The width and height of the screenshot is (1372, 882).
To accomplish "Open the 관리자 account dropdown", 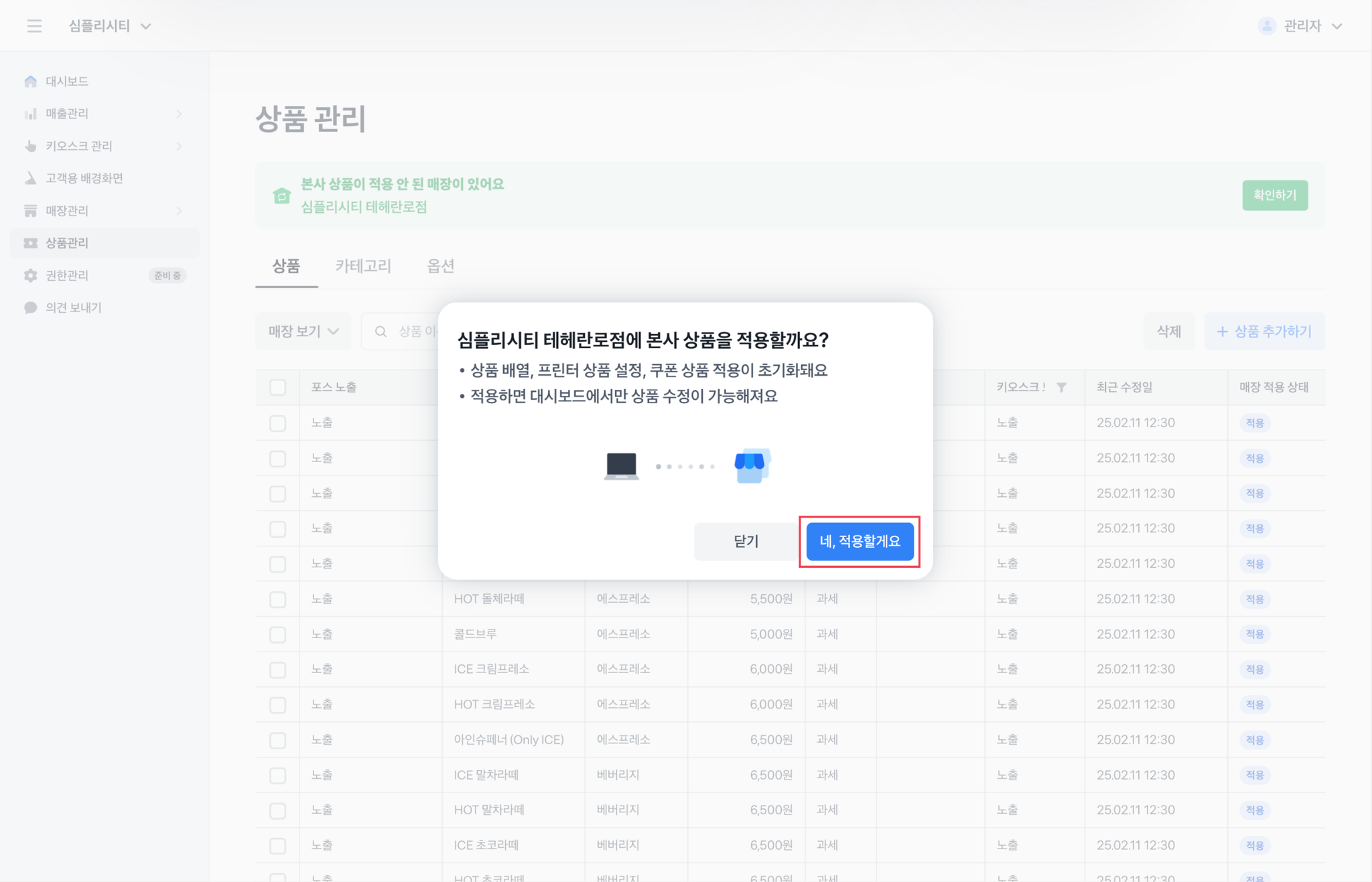I will [1300, 26].
